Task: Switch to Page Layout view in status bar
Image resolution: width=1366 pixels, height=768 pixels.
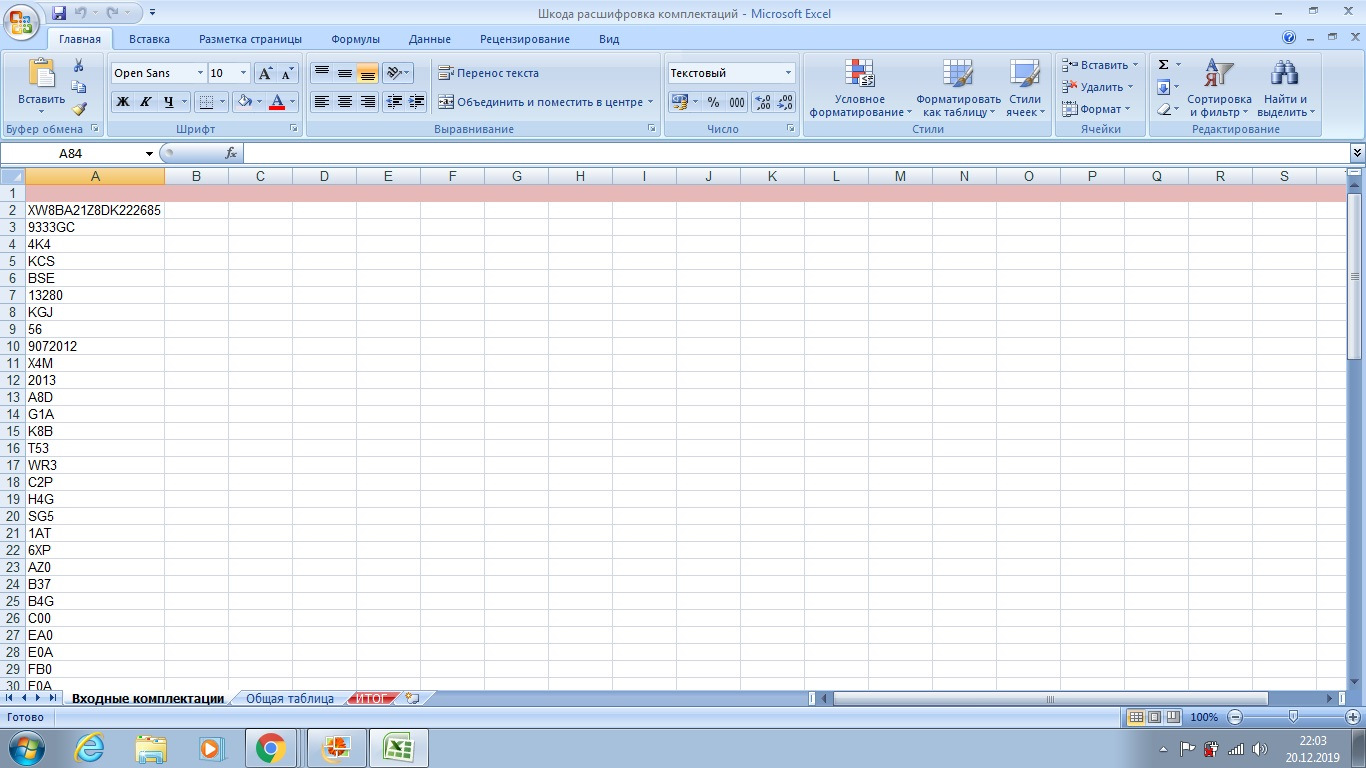Action: [x=1154, y=717]
